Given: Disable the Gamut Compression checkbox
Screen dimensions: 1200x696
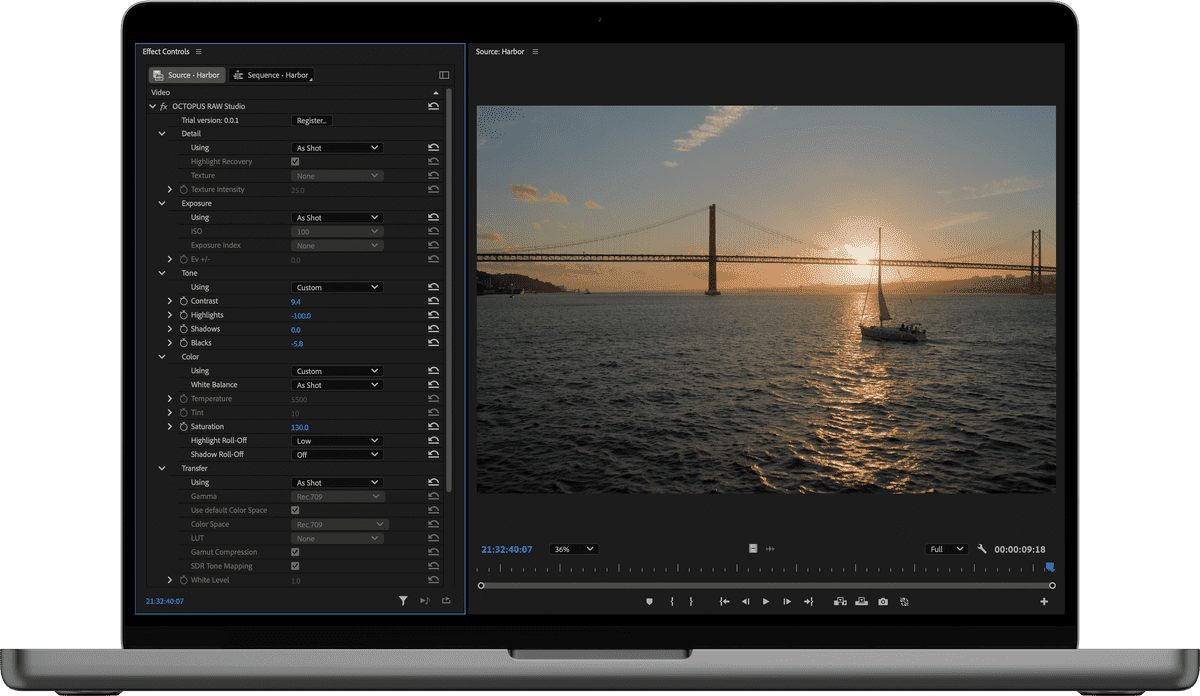Looking at the screenshot, I should point(295,551).
